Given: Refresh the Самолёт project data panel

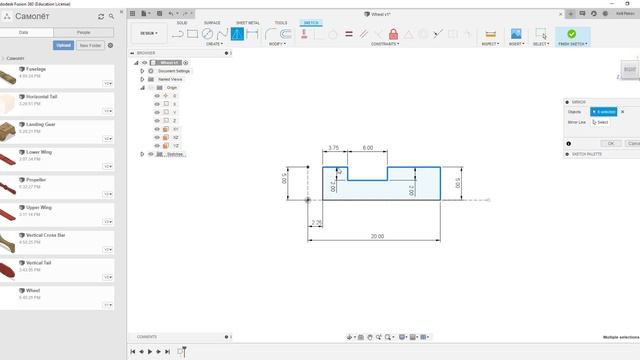Looking at the screenshot, I should (101, 16).
